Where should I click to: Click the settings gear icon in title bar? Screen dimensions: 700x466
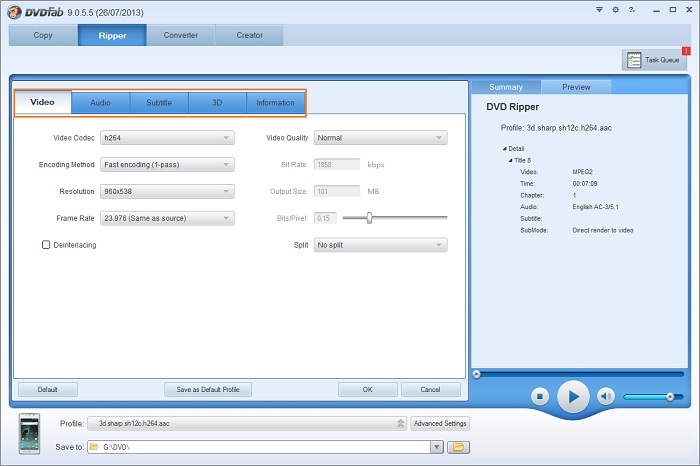click(616, 9)
